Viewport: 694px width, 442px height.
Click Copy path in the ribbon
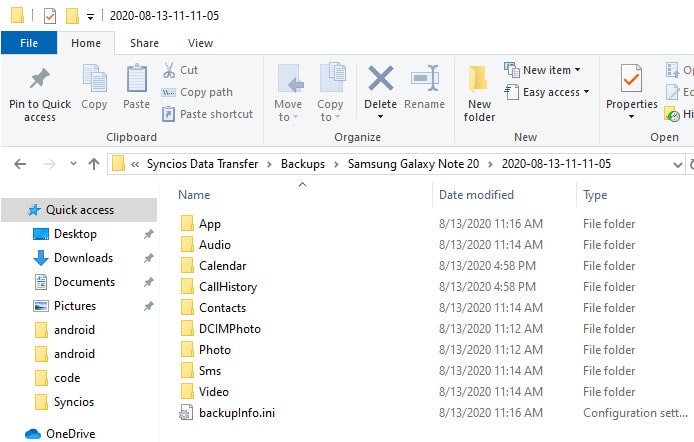197,92
